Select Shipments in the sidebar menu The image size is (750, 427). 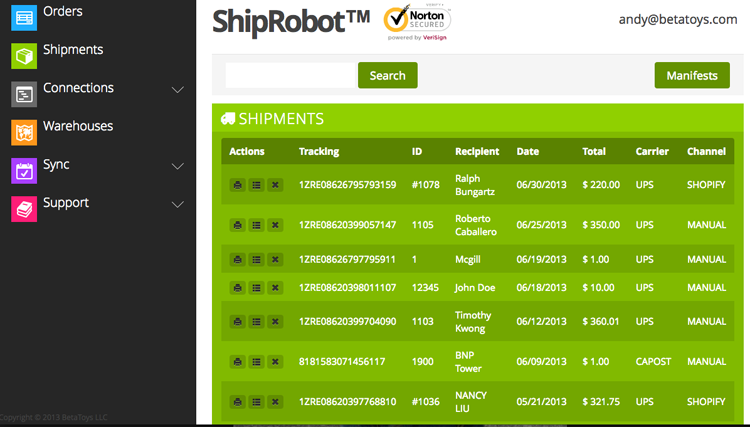pyautogui.click(x=73, y=49)
